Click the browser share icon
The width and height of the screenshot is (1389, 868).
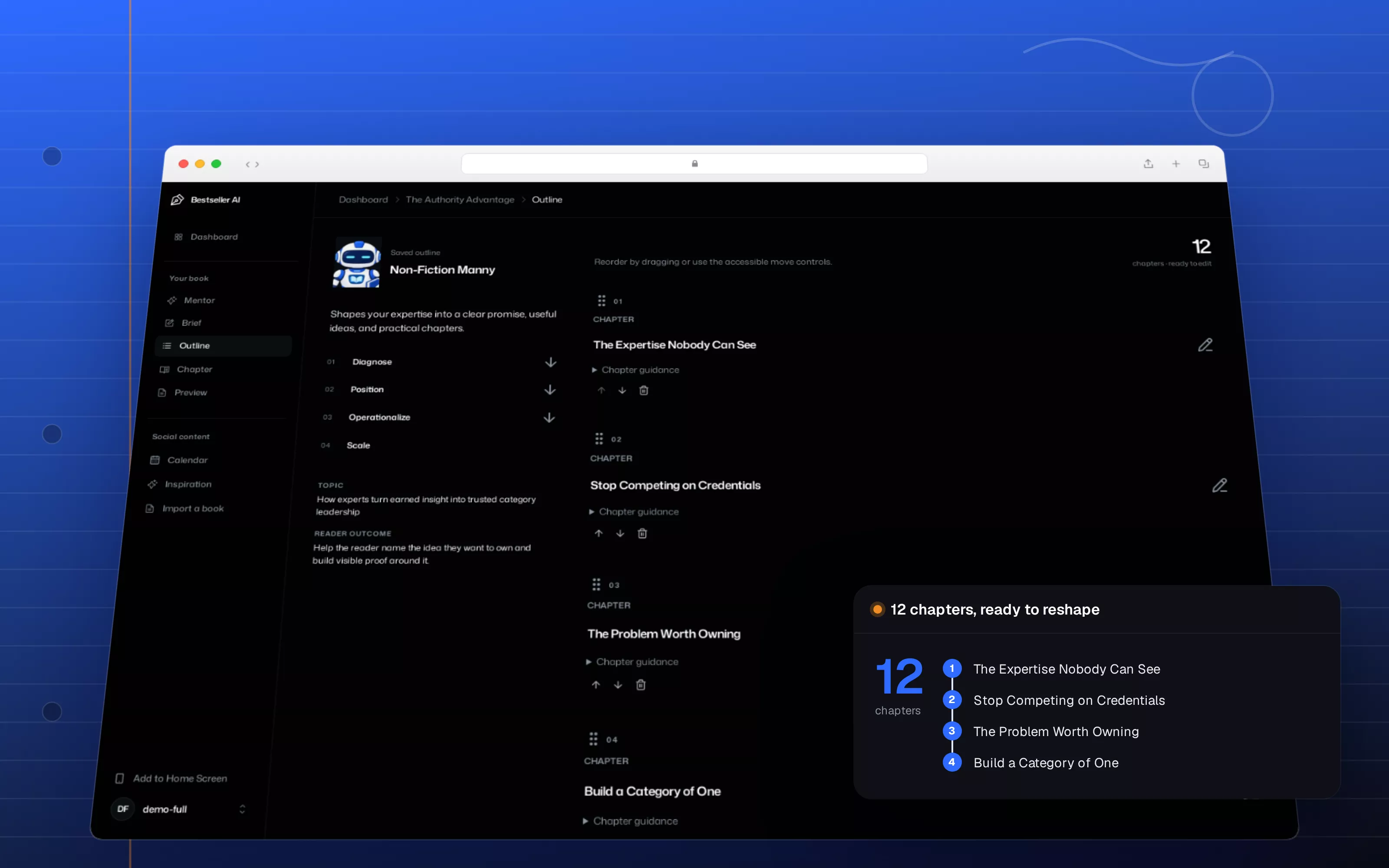point(1148,164)
